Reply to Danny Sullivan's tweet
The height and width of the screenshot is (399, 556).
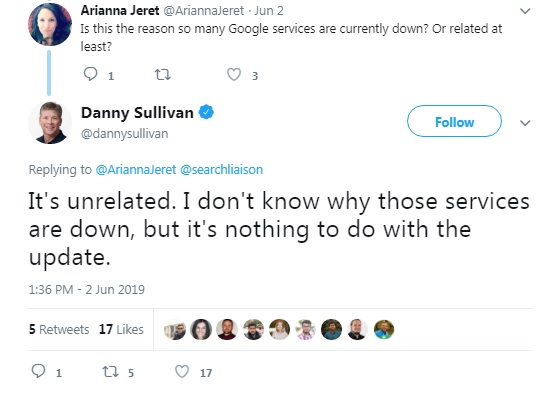[x=38, y=371]
